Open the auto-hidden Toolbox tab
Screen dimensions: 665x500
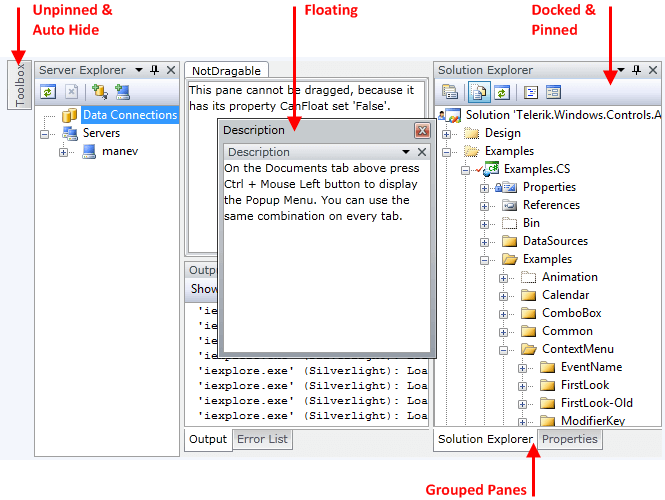20,85
